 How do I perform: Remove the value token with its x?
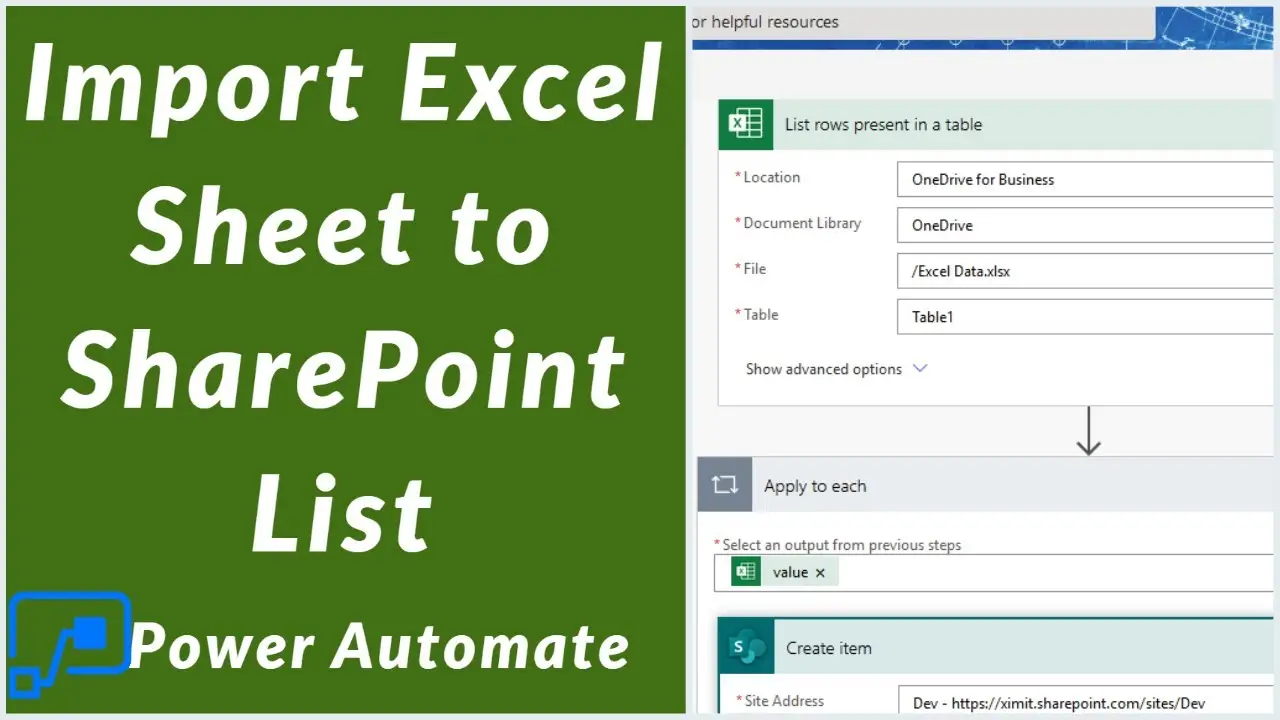tap(820, 573)
